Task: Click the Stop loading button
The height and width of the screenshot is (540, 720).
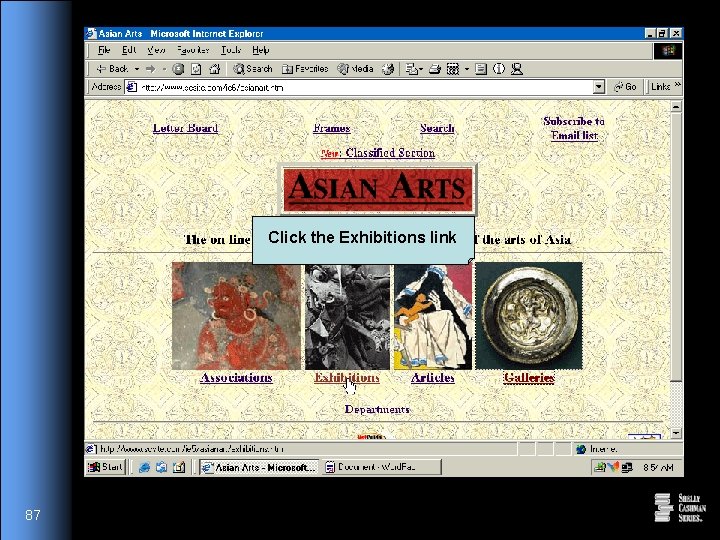Action: point(178,69)
